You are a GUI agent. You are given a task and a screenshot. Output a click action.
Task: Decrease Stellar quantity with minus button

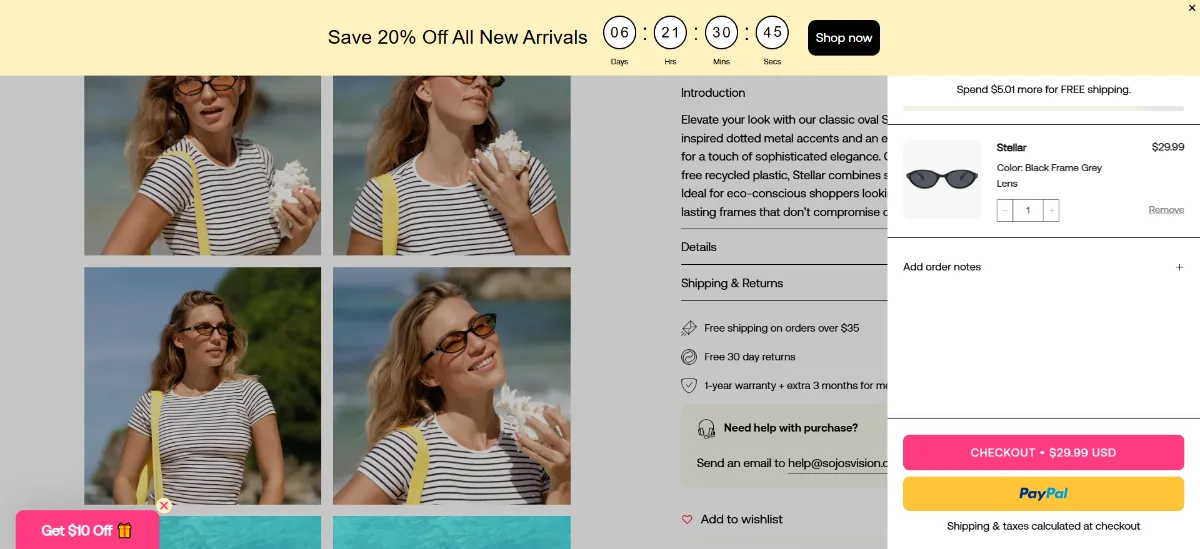pos(1005,210)
